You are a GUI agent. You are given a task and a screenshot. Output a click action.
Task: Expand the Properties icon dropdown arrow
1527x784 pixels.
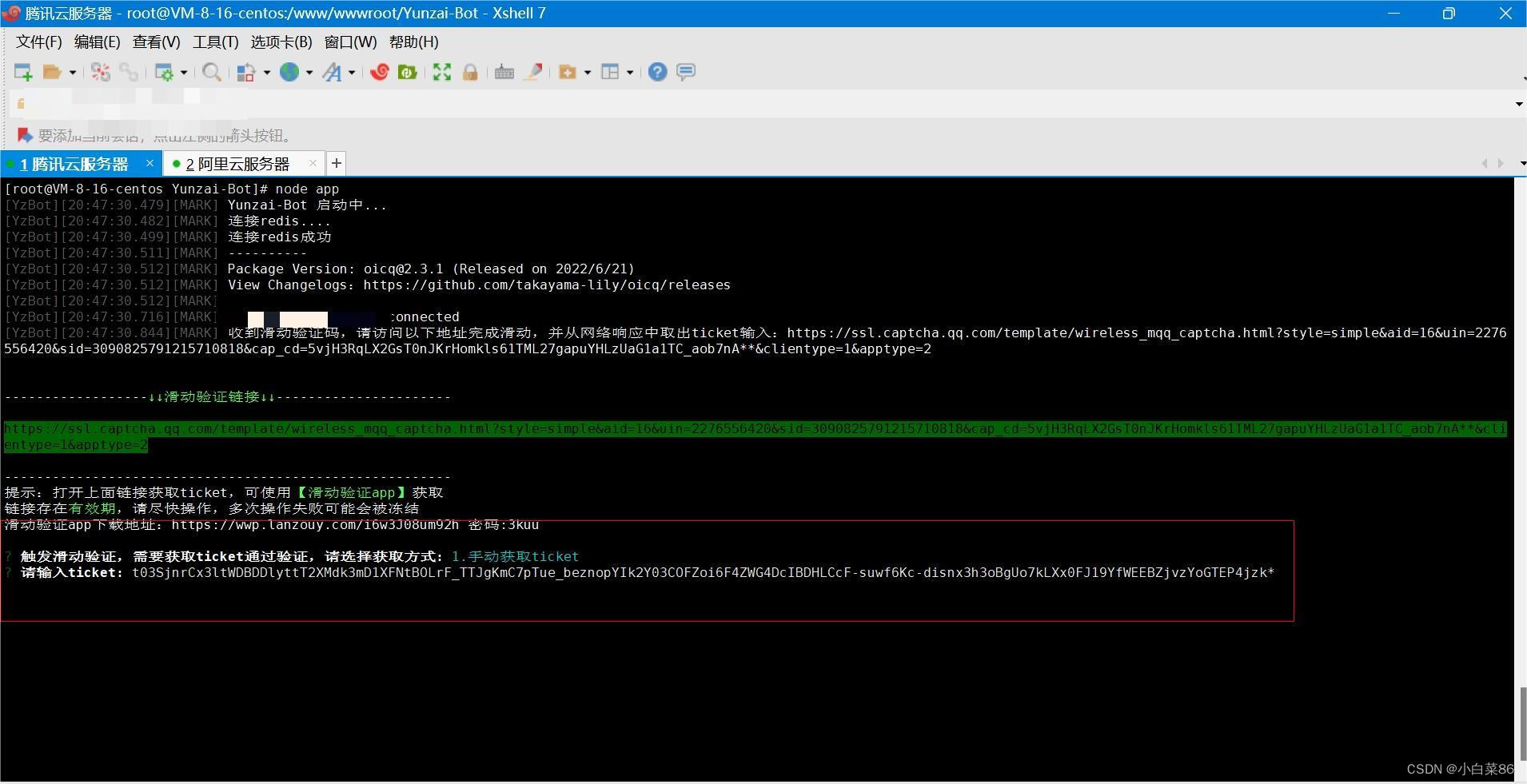[x=184, y=72]
